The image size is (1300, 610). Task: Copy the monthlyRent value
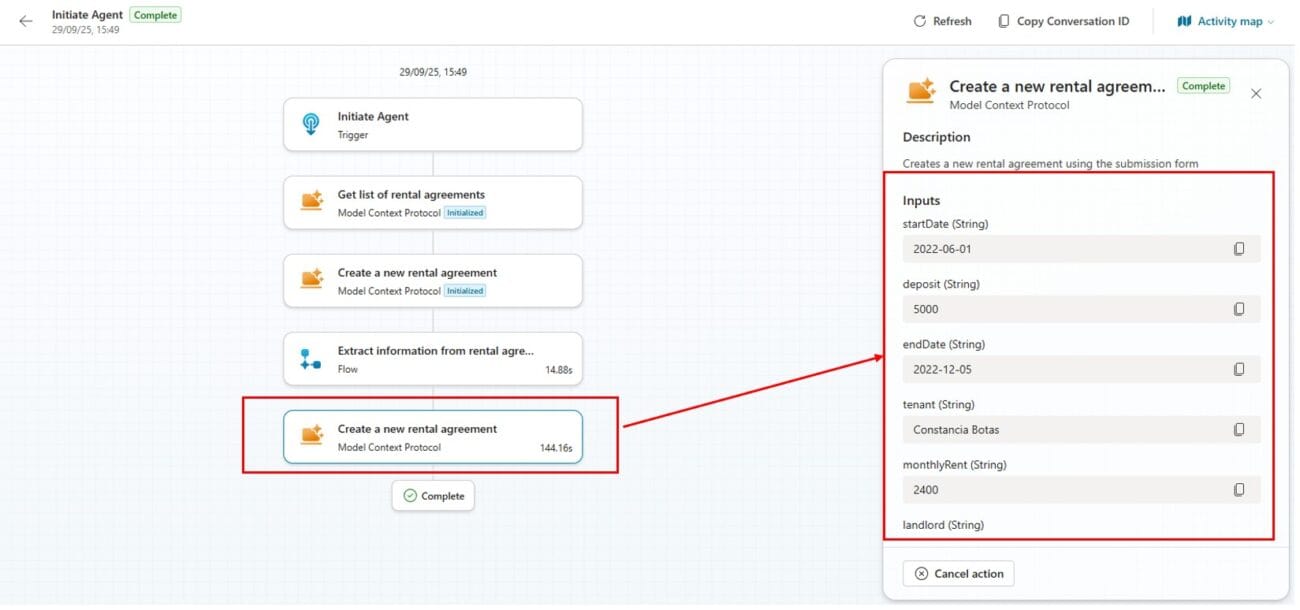[x=1238, y=490]
